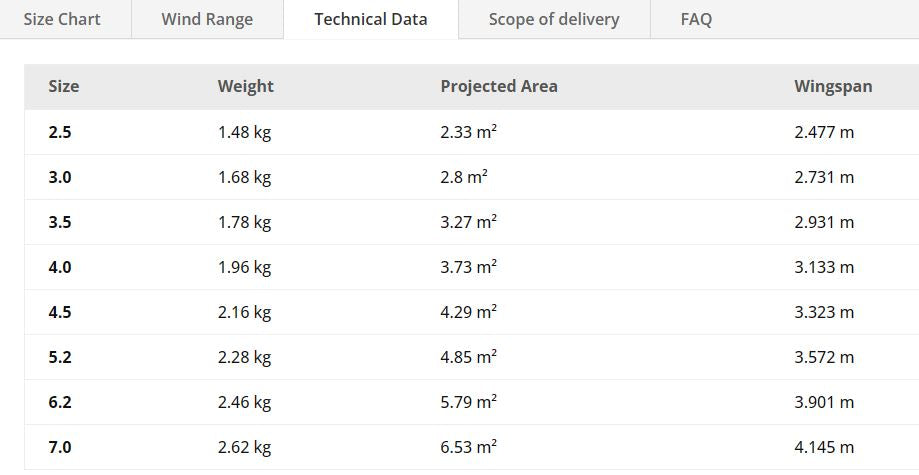This screenshot has height=475, width=919.
Task: Click the Weight column header
Action: point(245,86)
